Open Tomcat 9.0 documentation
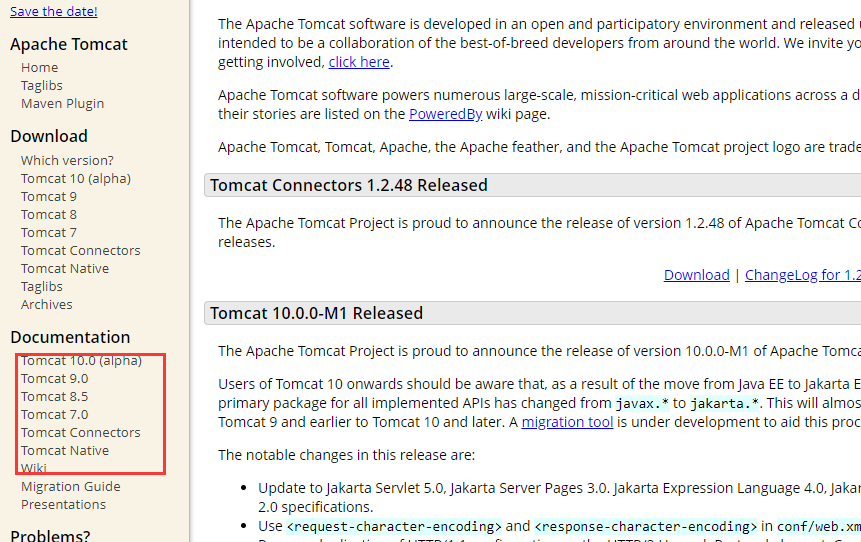Viewport: 861px width, 542px height. pos(54,379)
